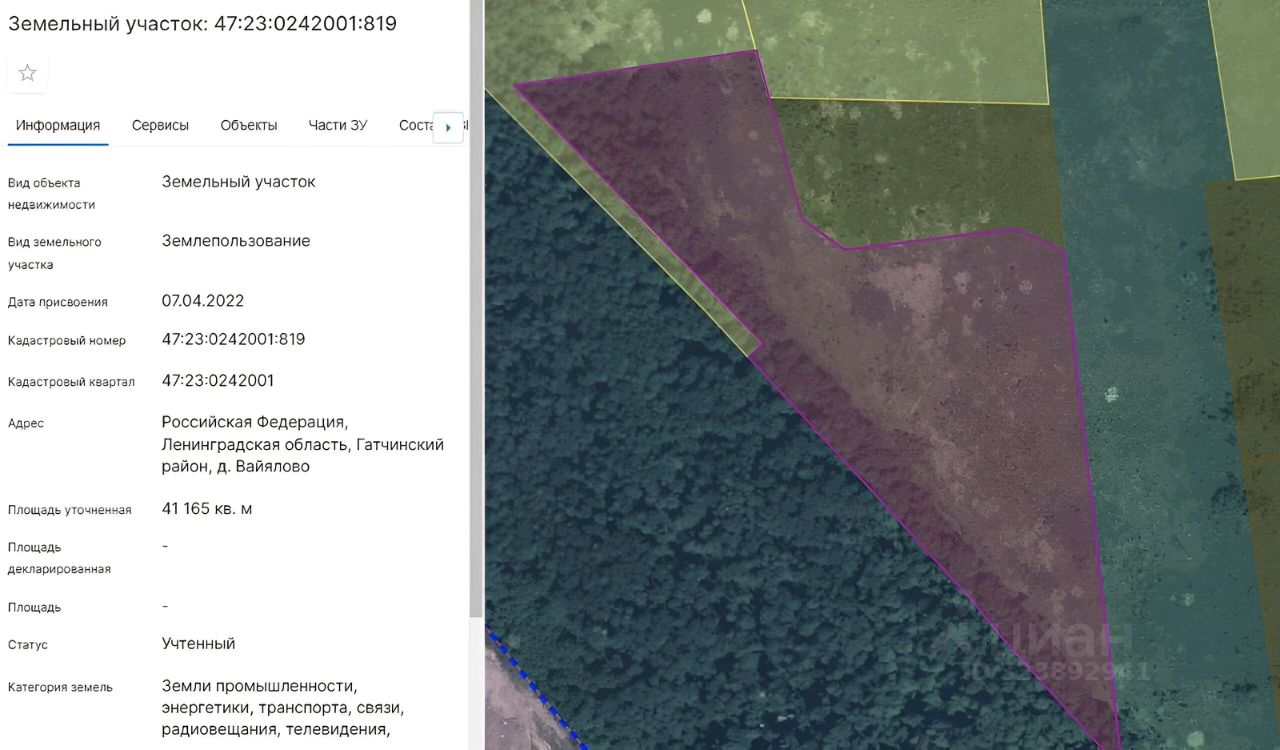Click cadastral quarter value 47:23:0242001
The width and height of the screenshot is (1280, 750).
pos(218,381)
